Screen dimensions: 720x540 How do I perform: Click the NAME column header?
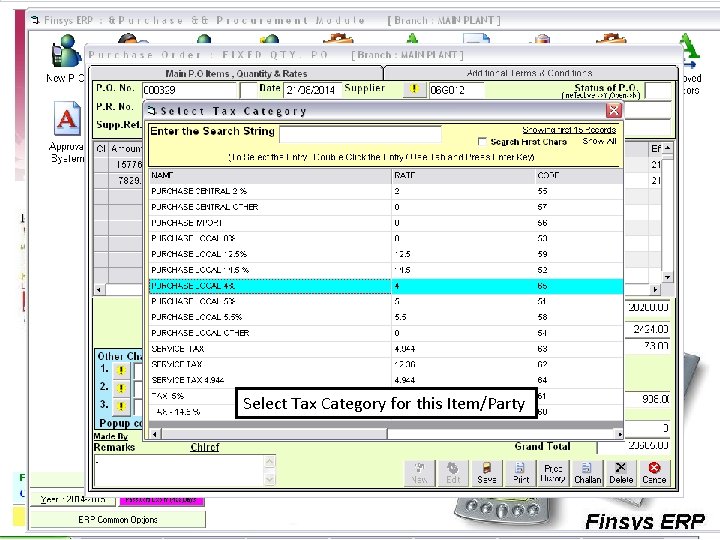click(x=270, y=175)
